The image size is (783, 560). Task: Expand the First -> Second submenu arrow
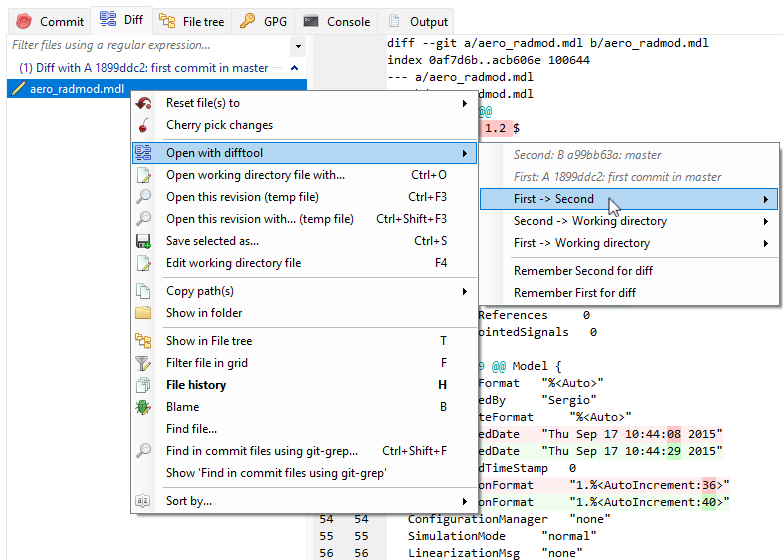[x=766, y=199]
